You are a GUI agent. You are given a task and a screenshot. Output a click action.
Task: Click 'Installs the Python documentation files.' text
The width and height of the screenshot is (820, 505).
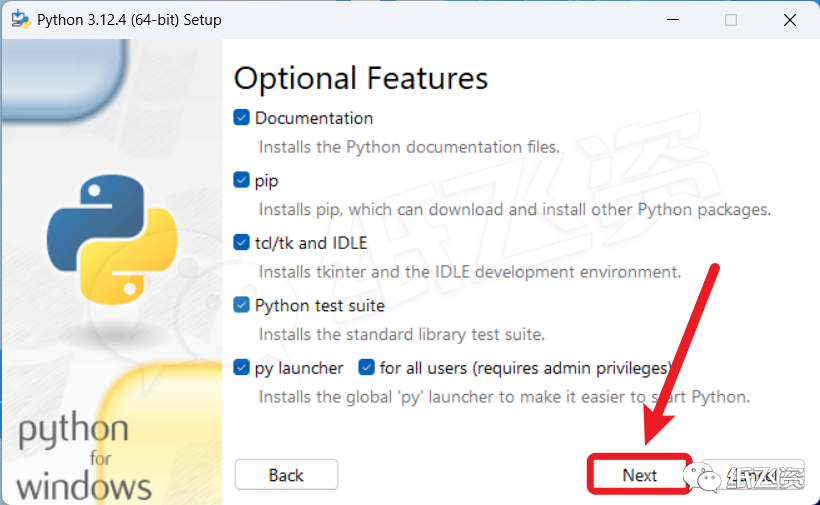409,147
